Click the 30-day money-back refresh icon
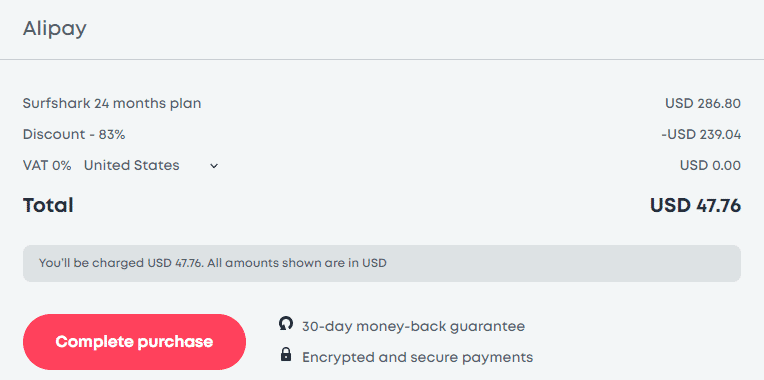Viewport: 764px width, 380px height. [x=286, y=323]
